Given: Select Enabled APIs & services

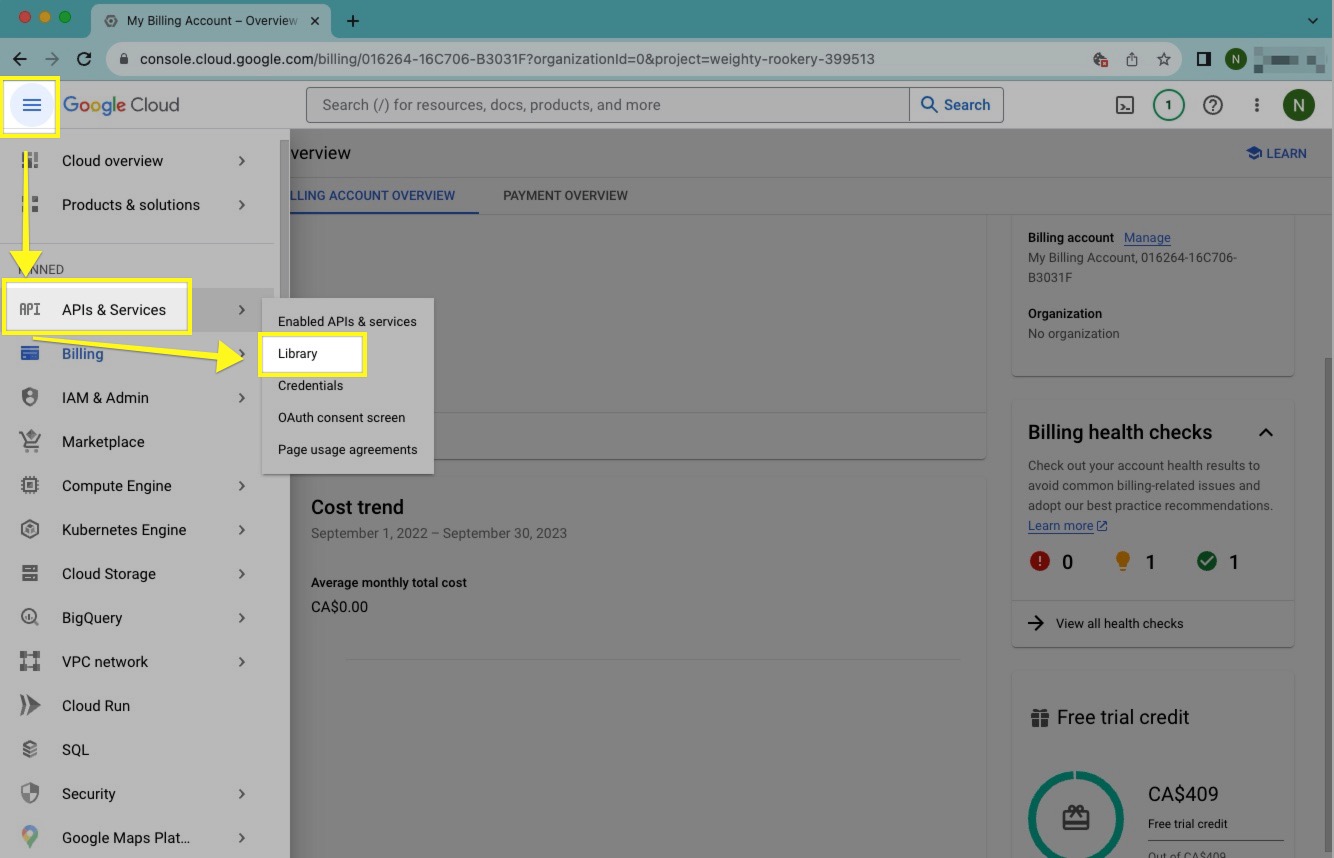Looking at the screenshot, I should pos(347,322).
